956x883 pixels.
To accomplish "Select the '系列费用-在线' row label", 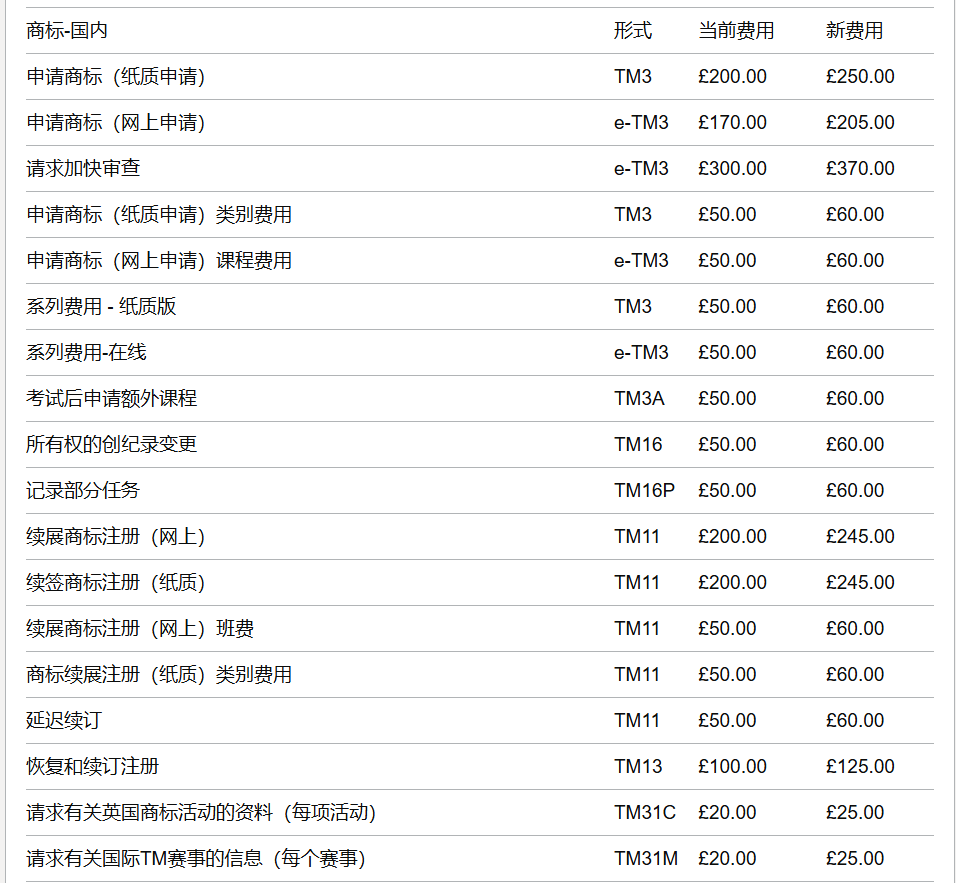I will [87, 352].
